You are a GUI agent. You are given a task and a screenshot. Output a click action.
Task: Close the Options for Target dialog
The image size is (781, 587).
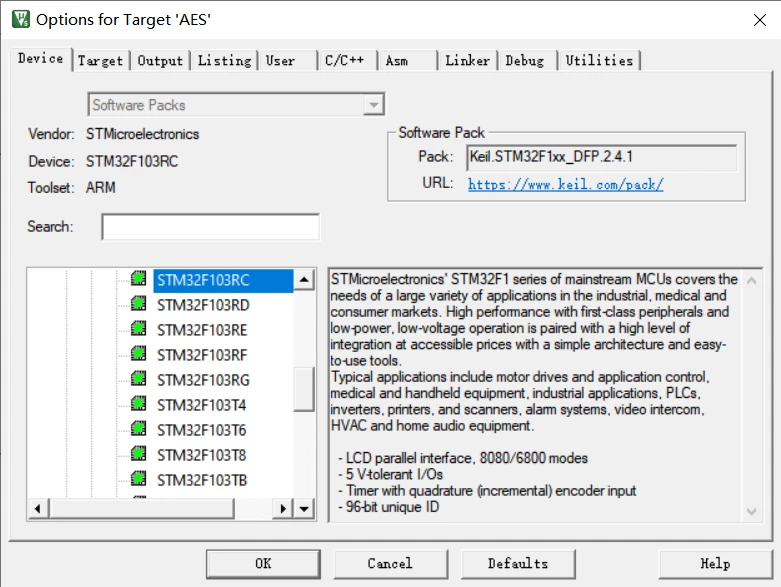(x=760, y=20)
